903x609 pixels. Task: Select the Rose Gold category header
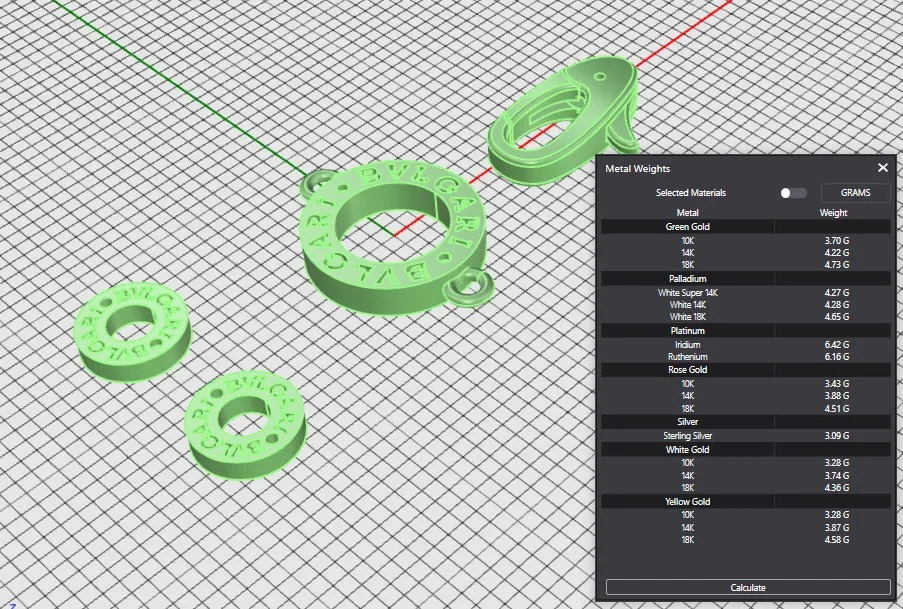687,370
